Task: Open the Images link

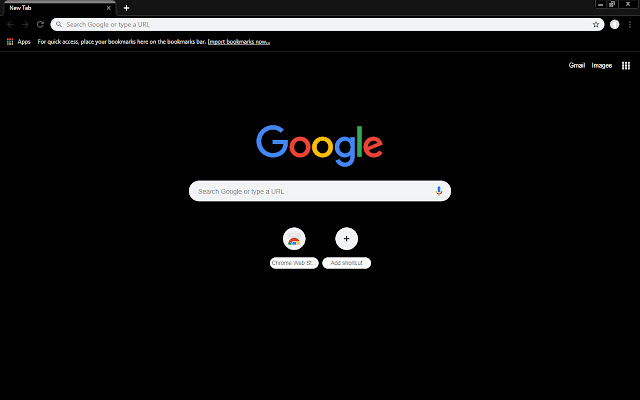Action: 602,65
